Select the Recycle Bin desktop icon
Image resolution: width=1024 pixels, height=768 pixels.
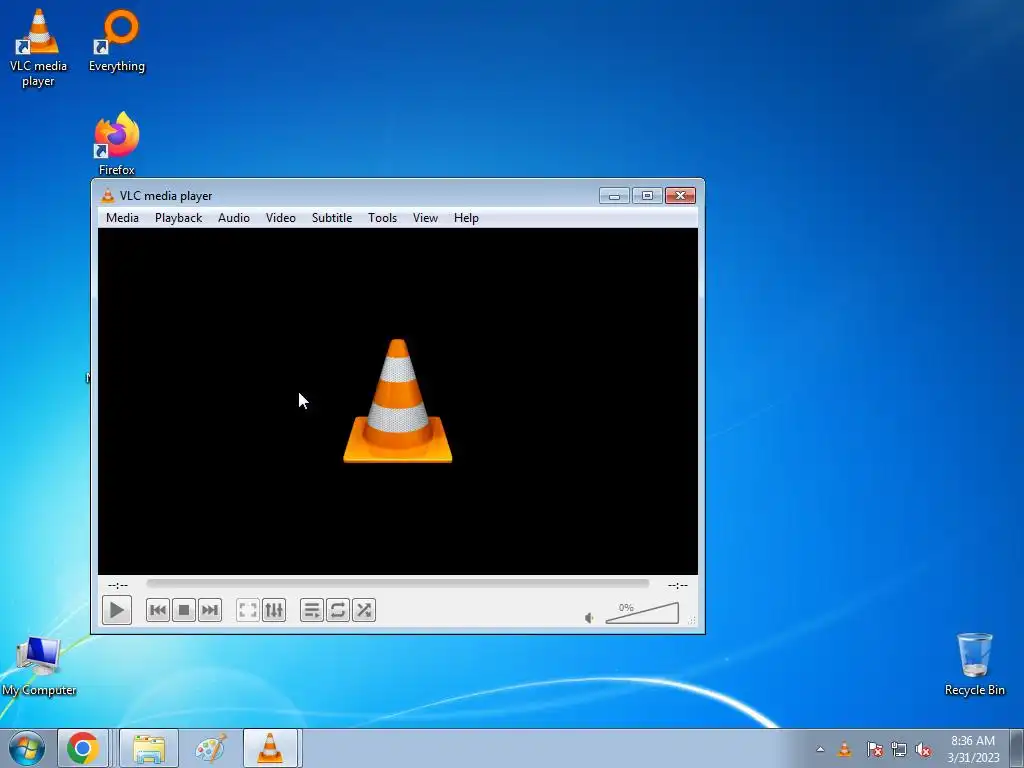(974, 664)
